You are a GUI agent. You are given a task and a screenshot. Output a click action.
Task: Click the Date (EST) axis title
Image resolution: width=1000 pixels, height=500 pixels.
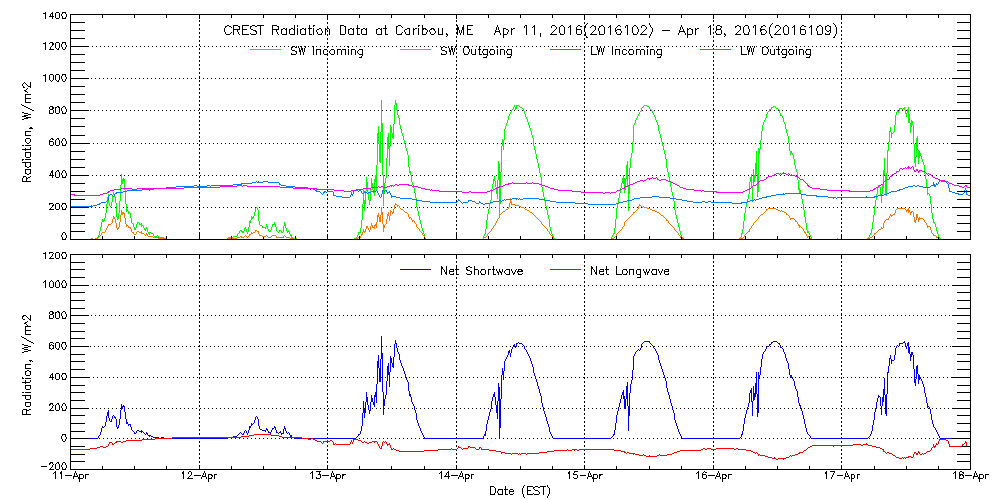click(521, 491)
